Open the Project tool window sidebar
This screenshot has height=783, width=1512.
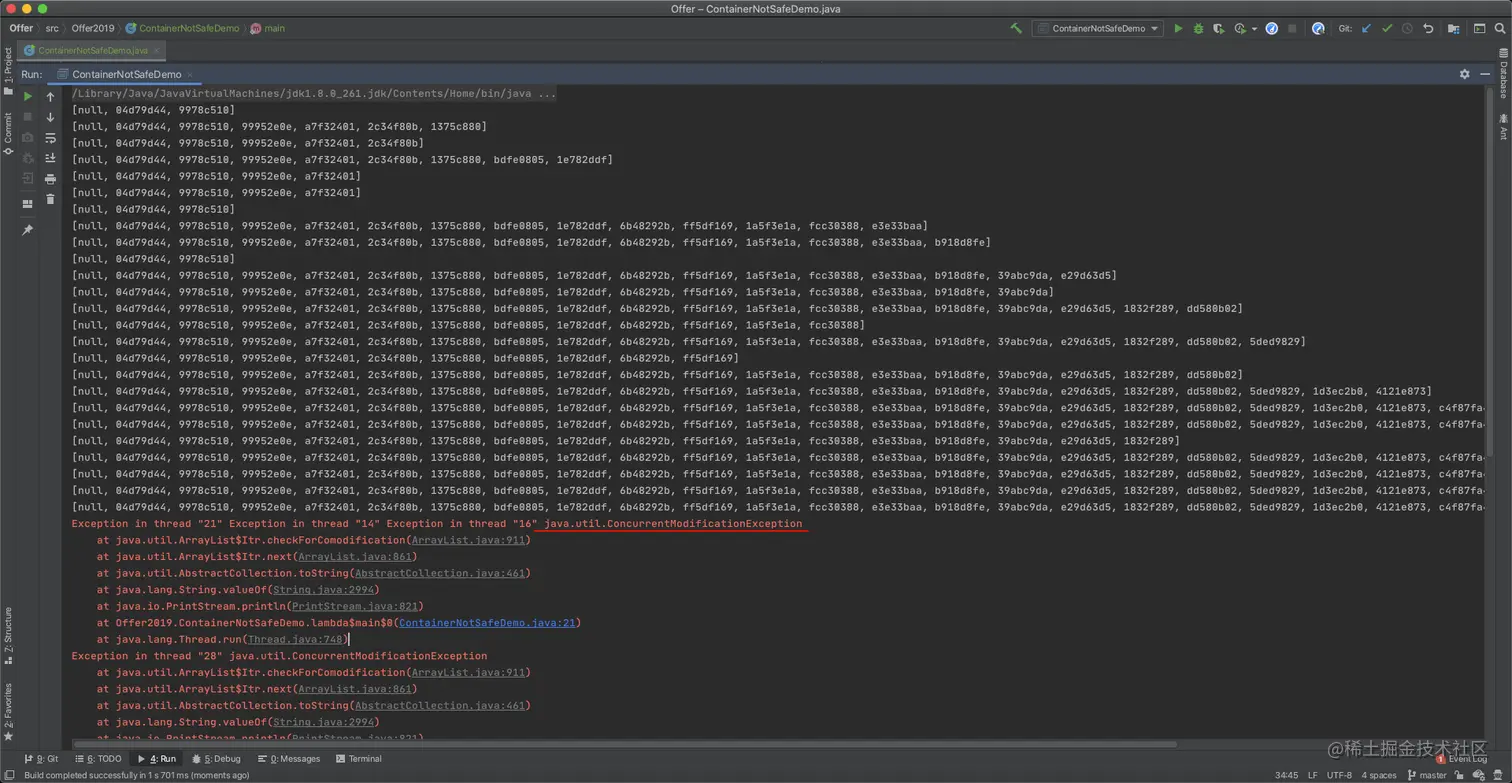(x=8, y=70)
